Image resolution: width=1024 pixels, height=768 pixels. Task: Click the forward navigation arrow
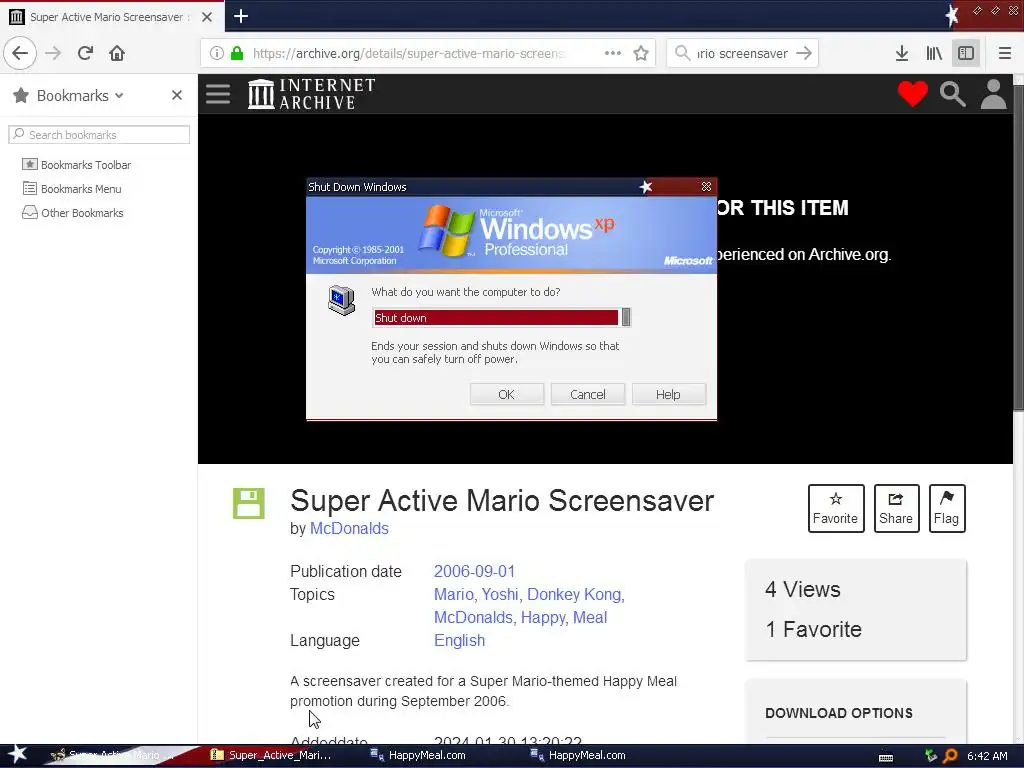pos(53,53)
